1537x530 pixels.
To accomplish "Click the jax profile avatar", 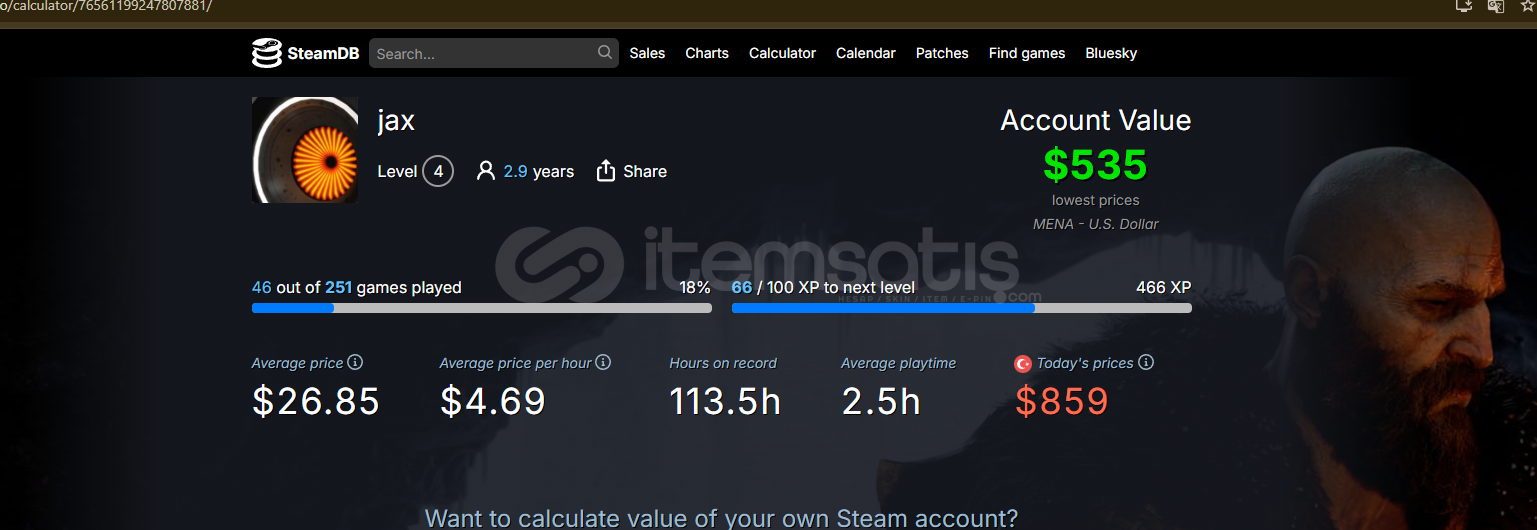I will [305, 150].
